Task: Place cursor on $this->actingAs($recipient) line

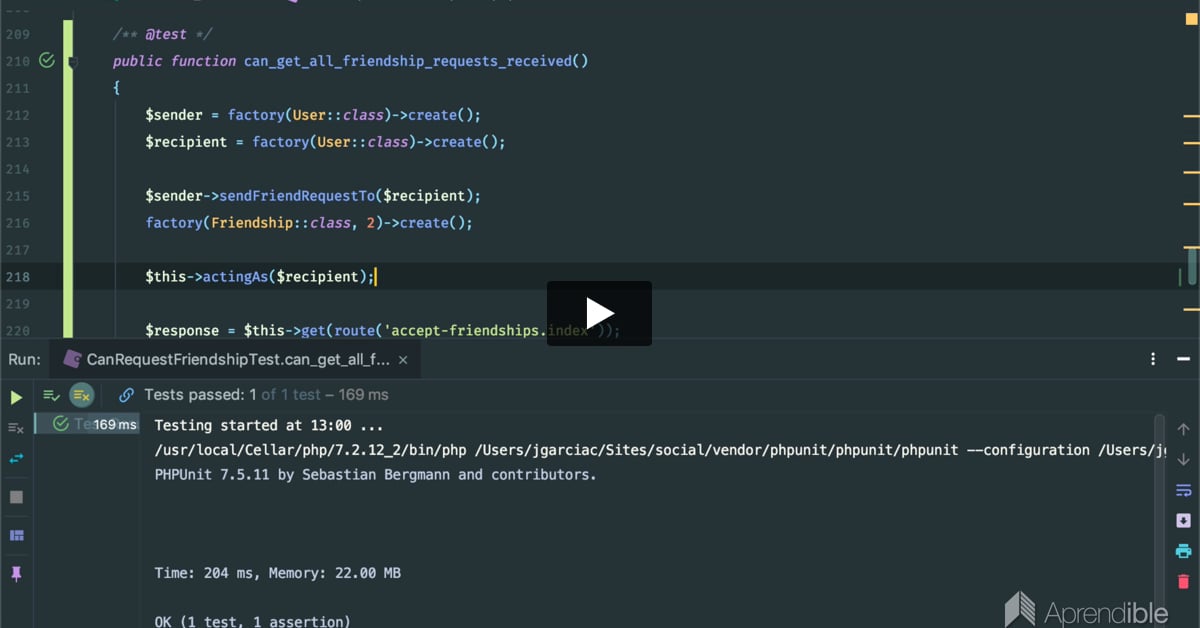Action: (x=260, y=277)
